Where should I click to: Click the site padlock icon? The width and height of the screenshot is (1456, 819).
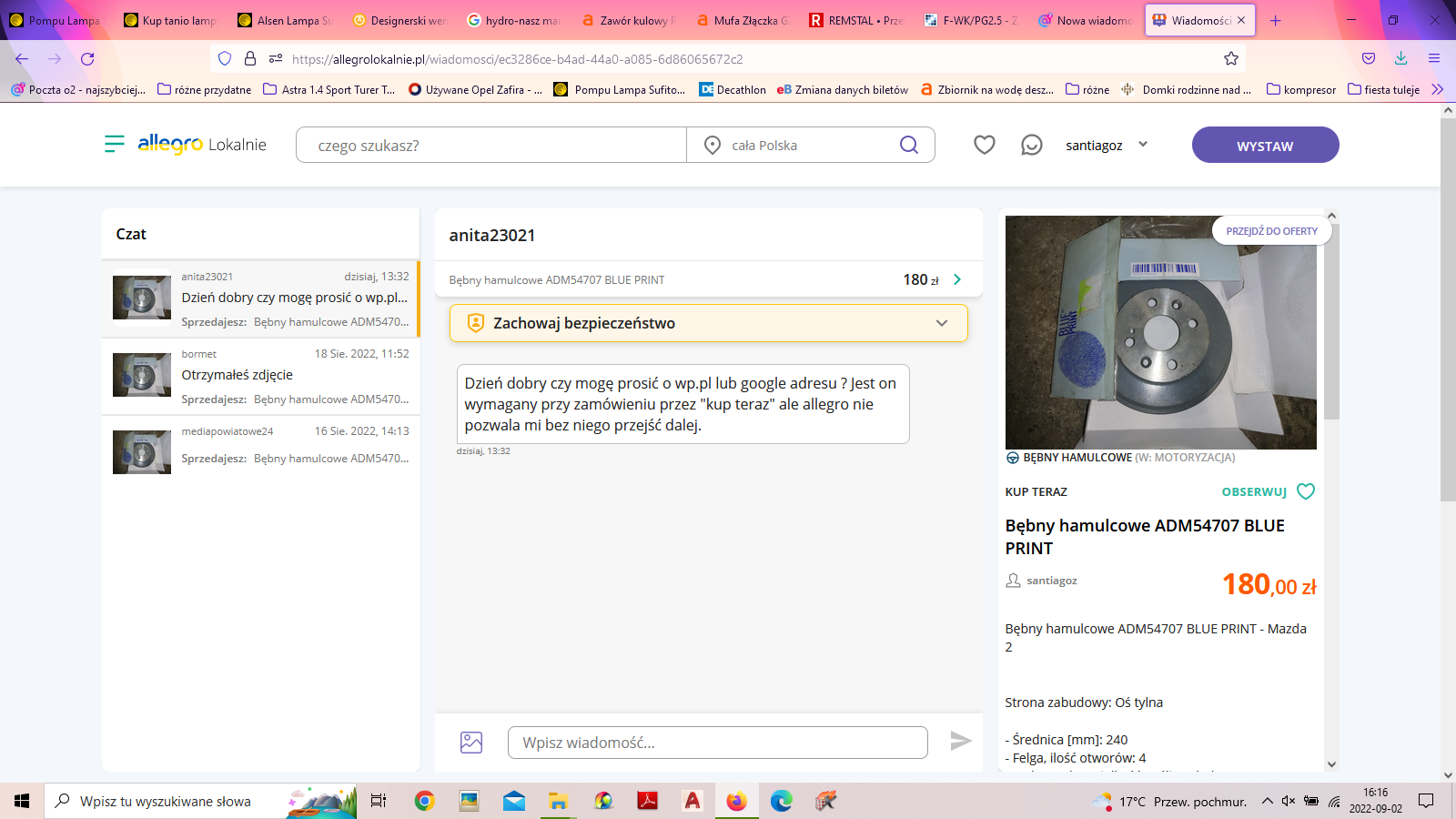[x=250, y=58]
